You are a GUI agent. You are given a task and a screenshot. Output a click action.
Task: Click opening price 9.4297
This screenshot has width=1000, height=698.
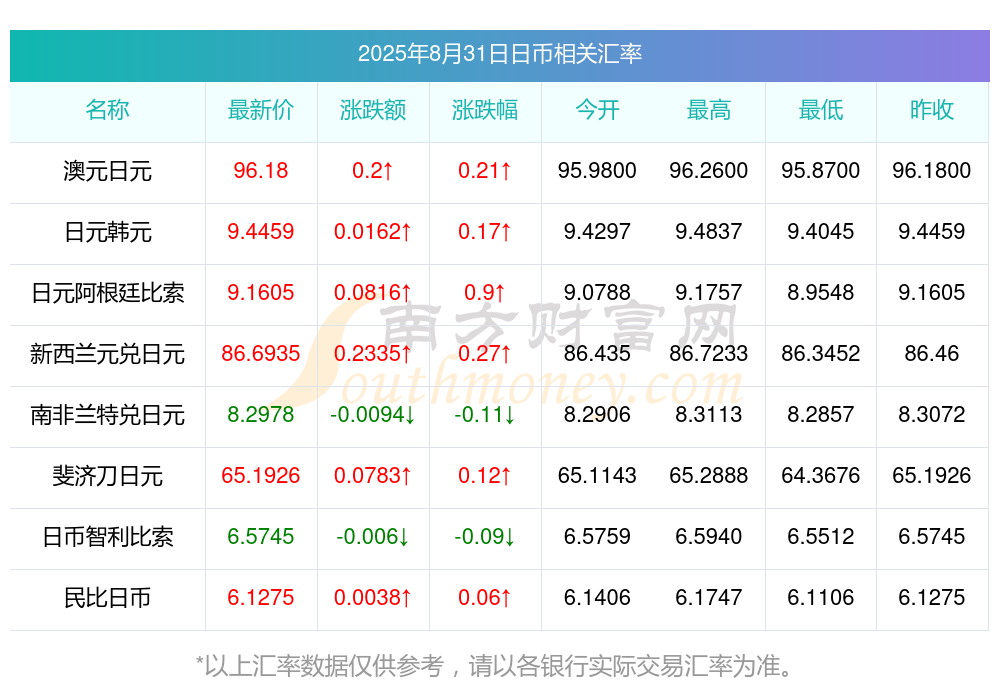[597, 232]
